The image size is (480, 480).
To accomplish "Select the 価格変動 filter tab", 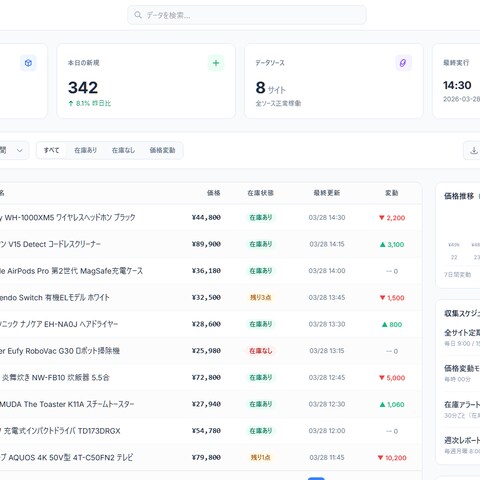I will pos(162,150).
